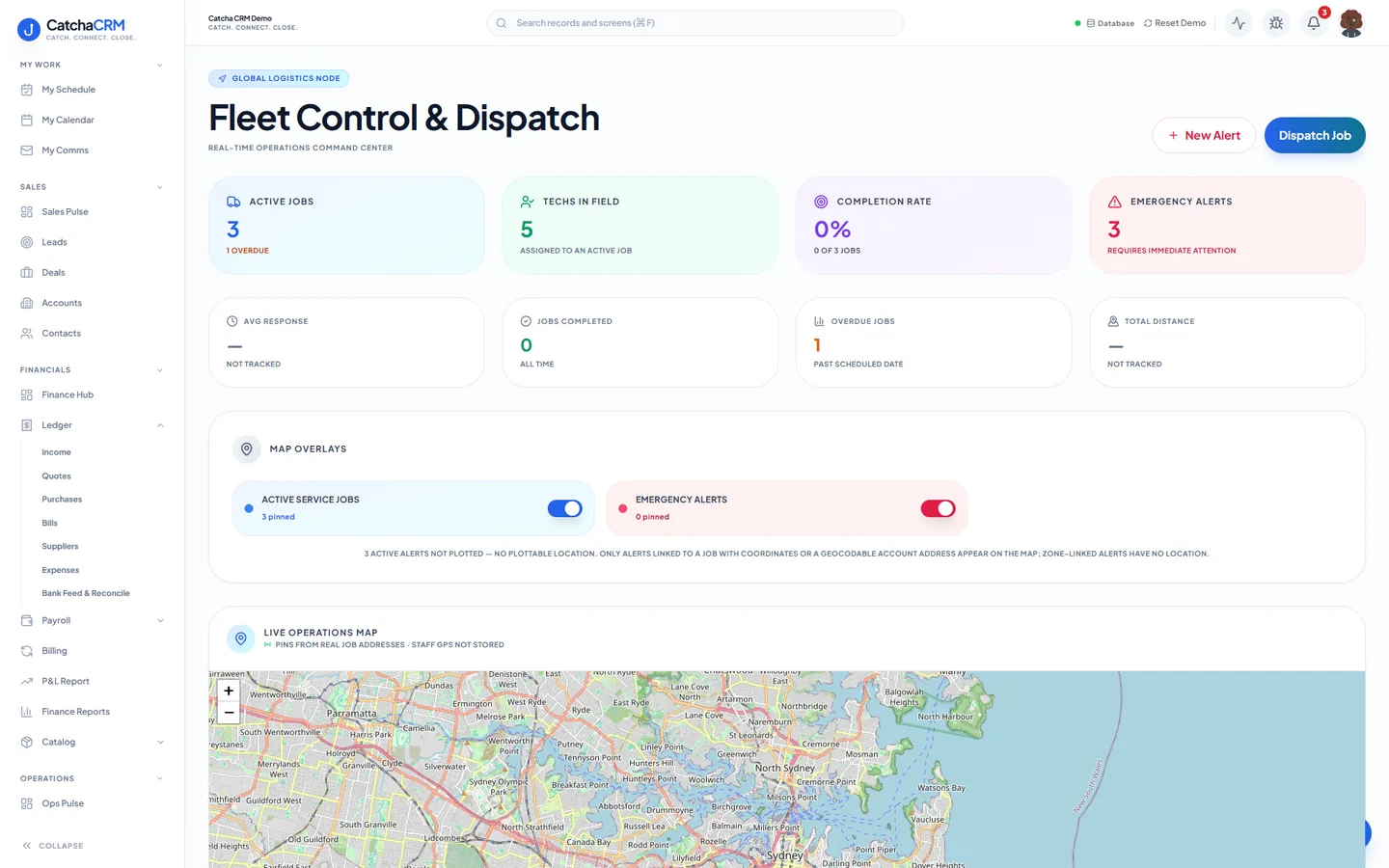
Task: Collapse the Financials section chevron
Action: tap(160, 370)
